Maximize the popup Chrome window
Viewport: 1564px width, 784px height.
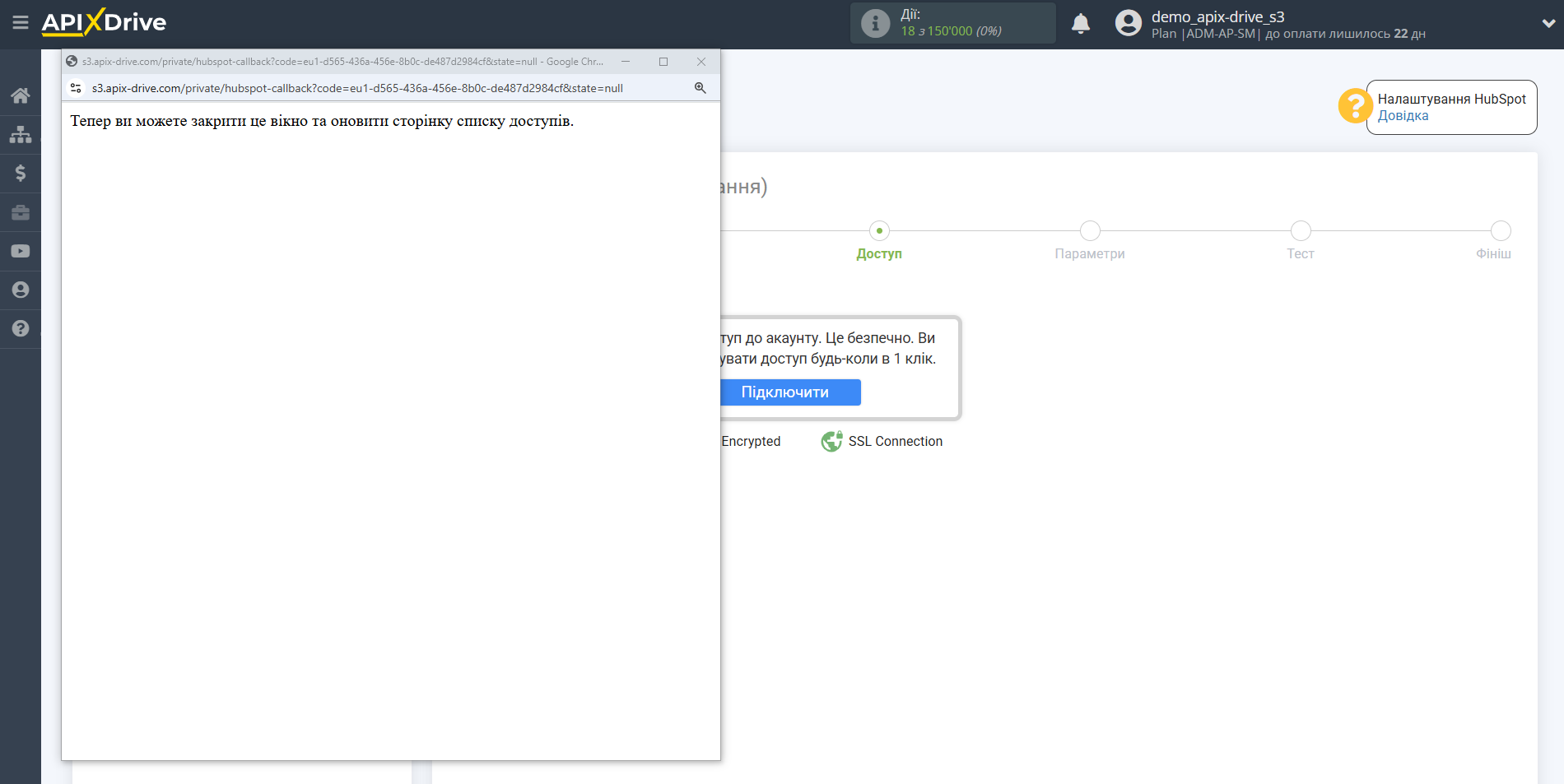point(663,62)
